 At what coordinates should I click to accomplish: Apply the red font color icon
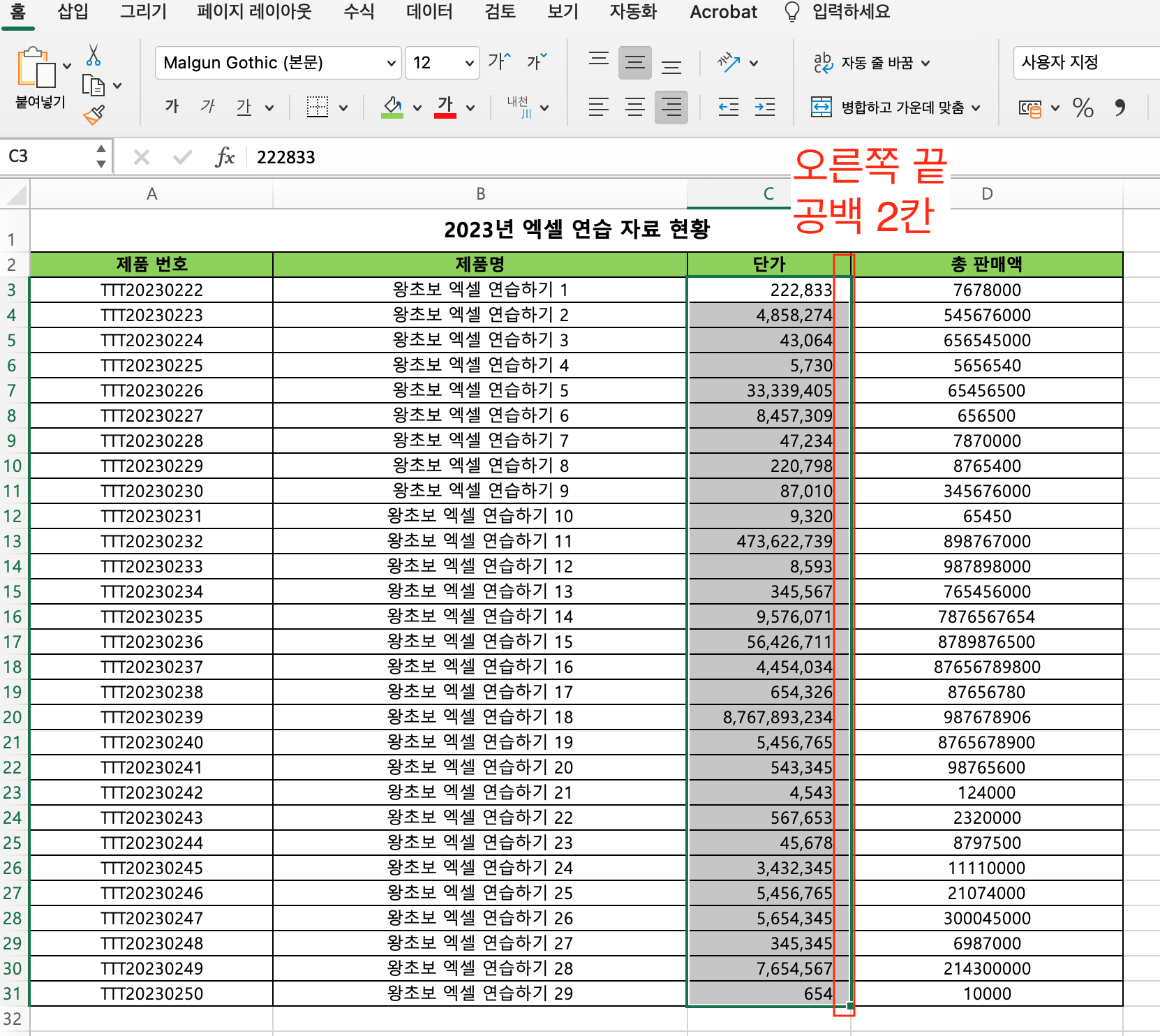point(445,107)
